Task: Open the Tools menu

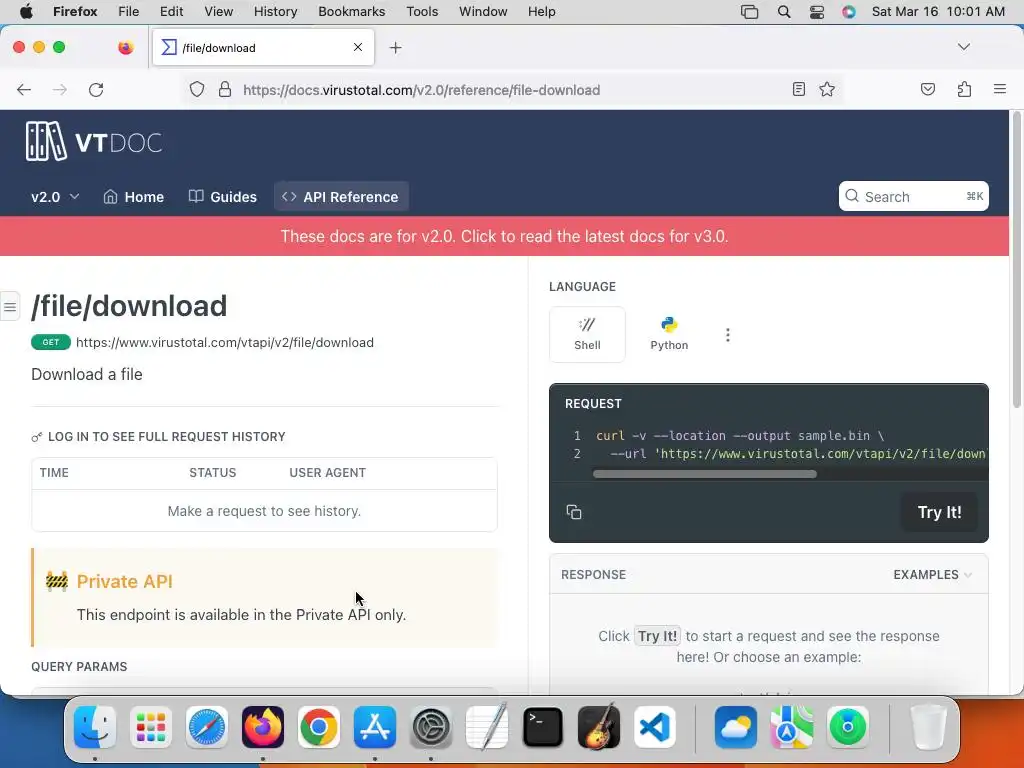Action: [x=422, y=12]
